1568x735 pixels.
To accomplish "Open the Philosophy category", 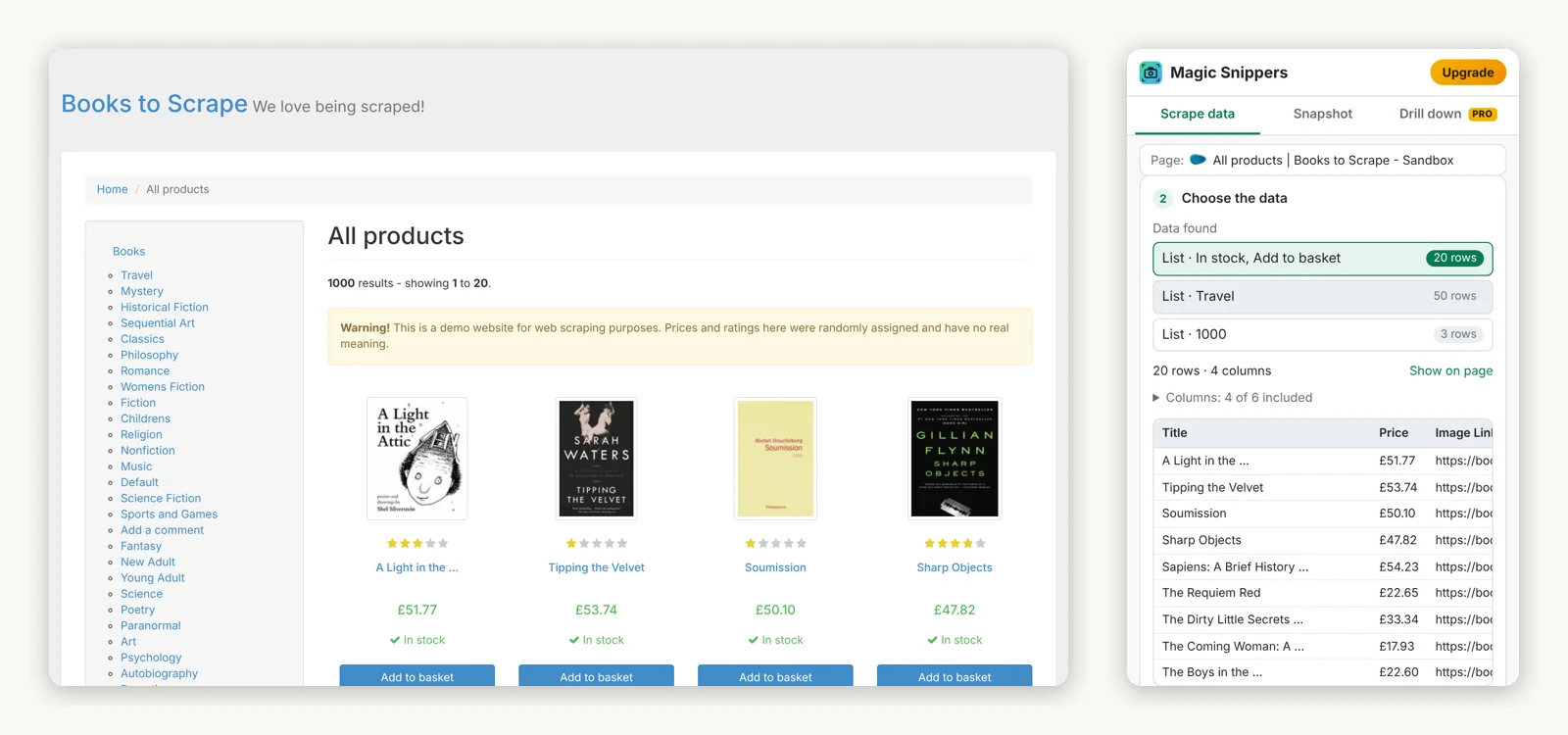I will (x=149, y=355).
